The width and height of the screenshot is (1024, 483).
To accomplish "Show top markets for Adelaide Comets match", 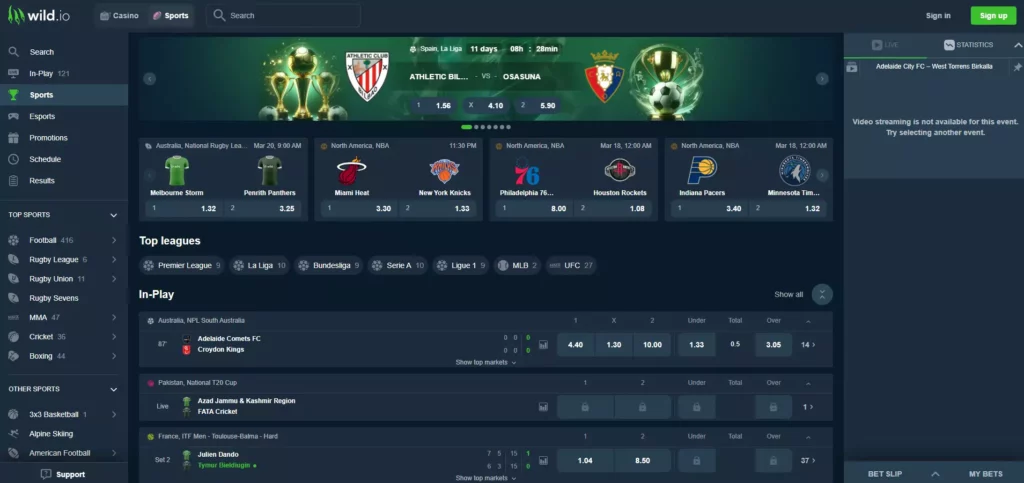I will coord(486,362).
